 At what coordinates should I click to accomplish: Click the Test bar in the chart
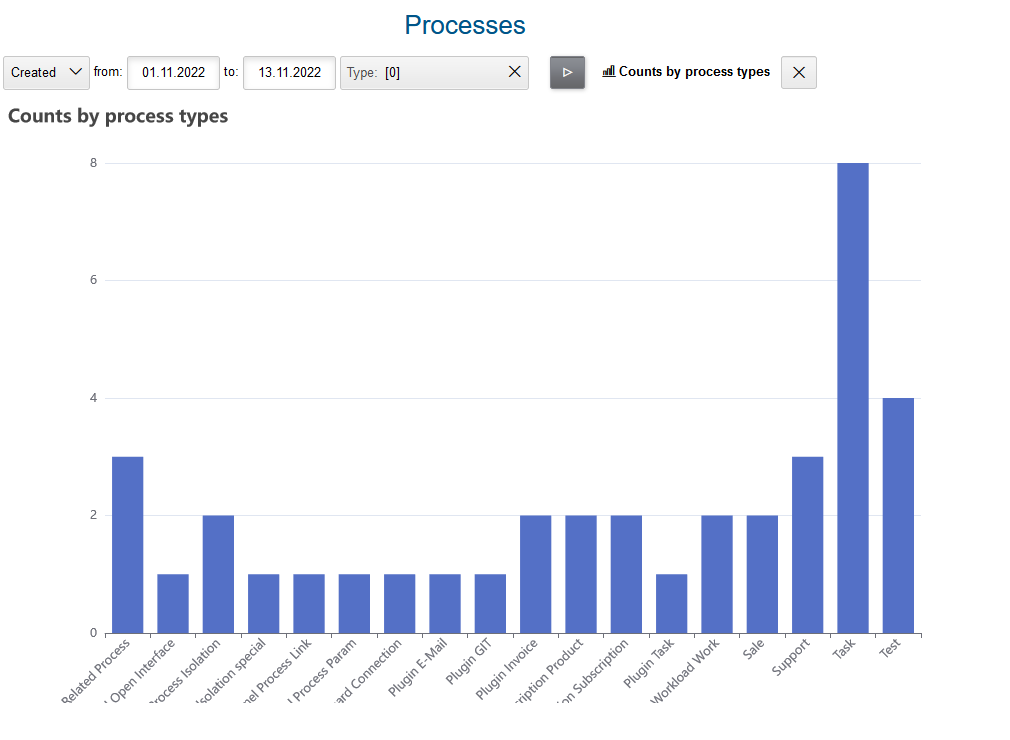898,515
